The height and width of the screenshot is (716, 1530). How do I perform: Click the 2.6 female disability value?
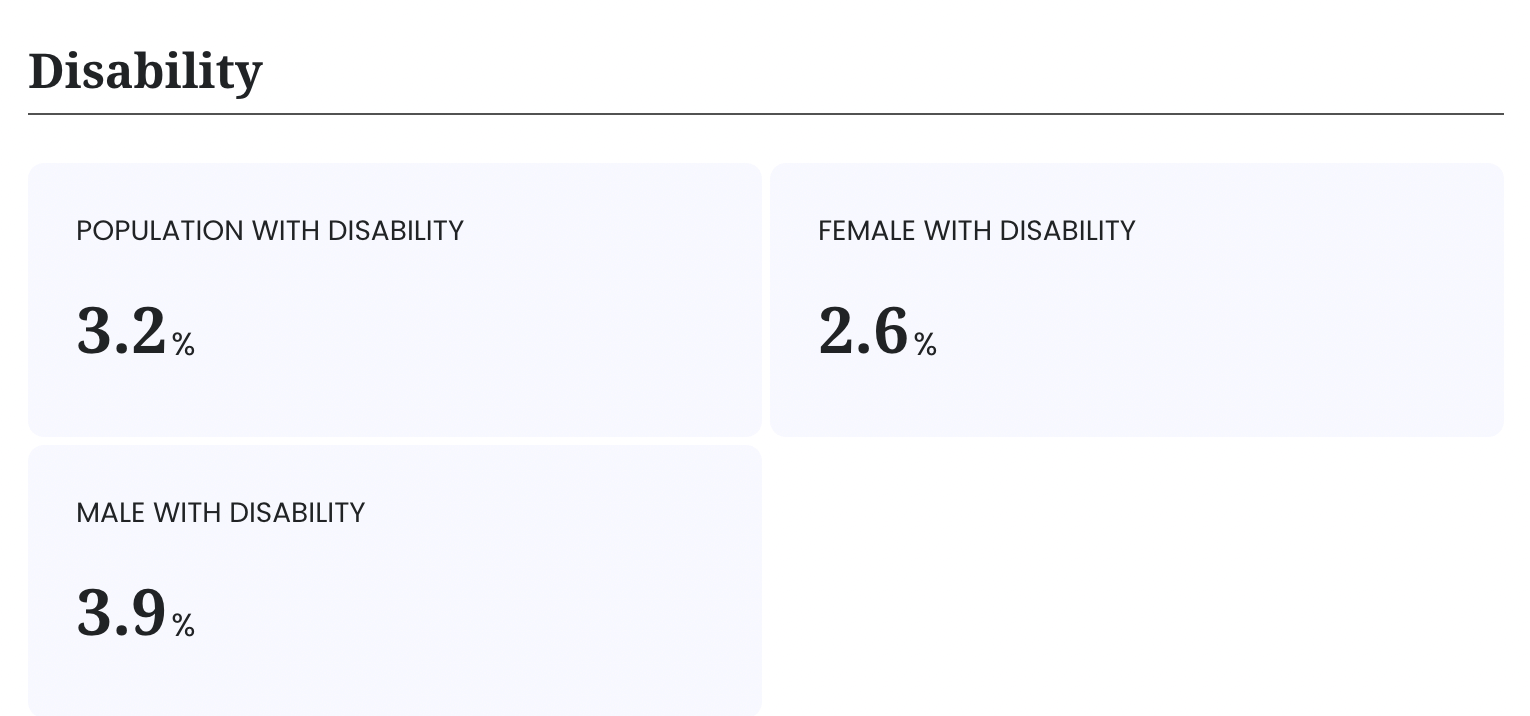click(x=863, y=331)
